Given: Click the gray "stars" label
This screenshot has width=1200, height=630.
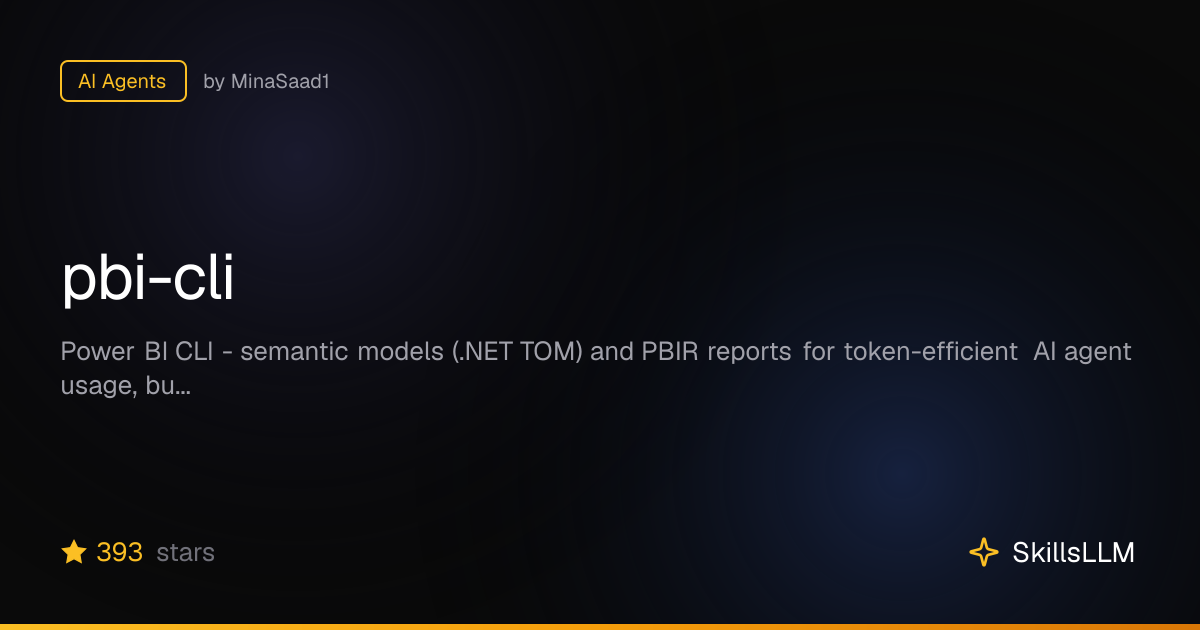Looking at the screenshot, I should pos(186,552).
